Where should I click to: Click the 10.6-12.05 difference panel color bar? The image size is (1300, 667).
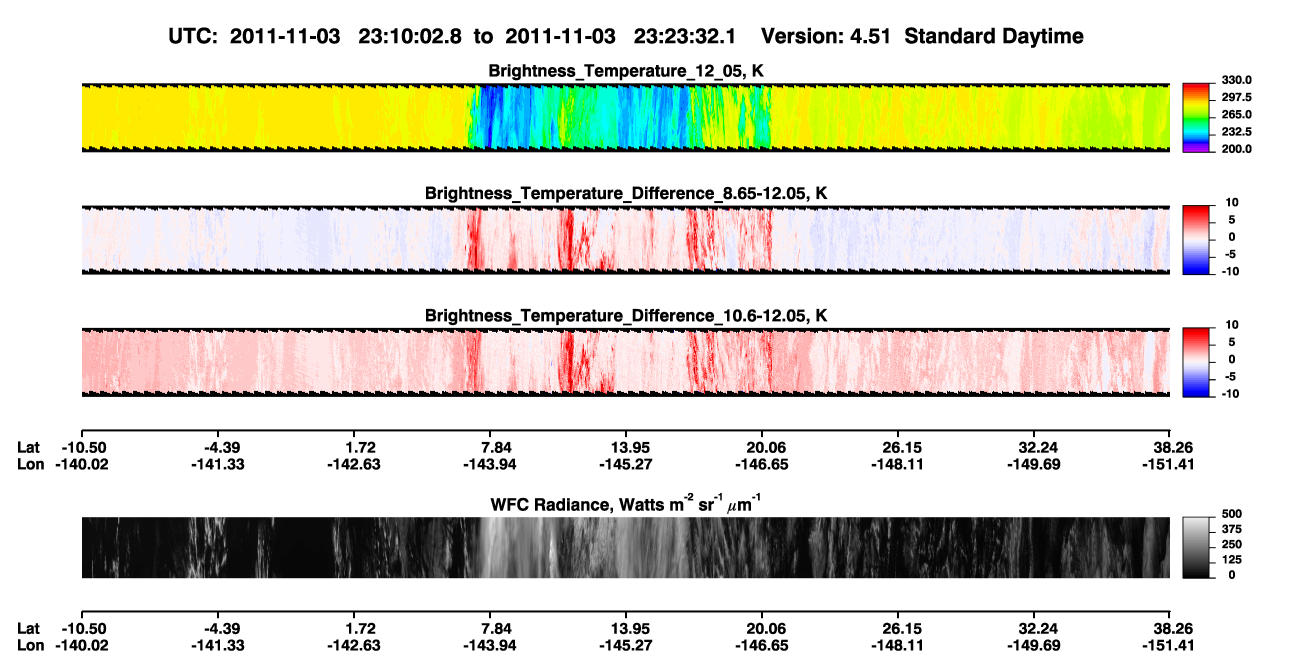(x=1197, y=361)
